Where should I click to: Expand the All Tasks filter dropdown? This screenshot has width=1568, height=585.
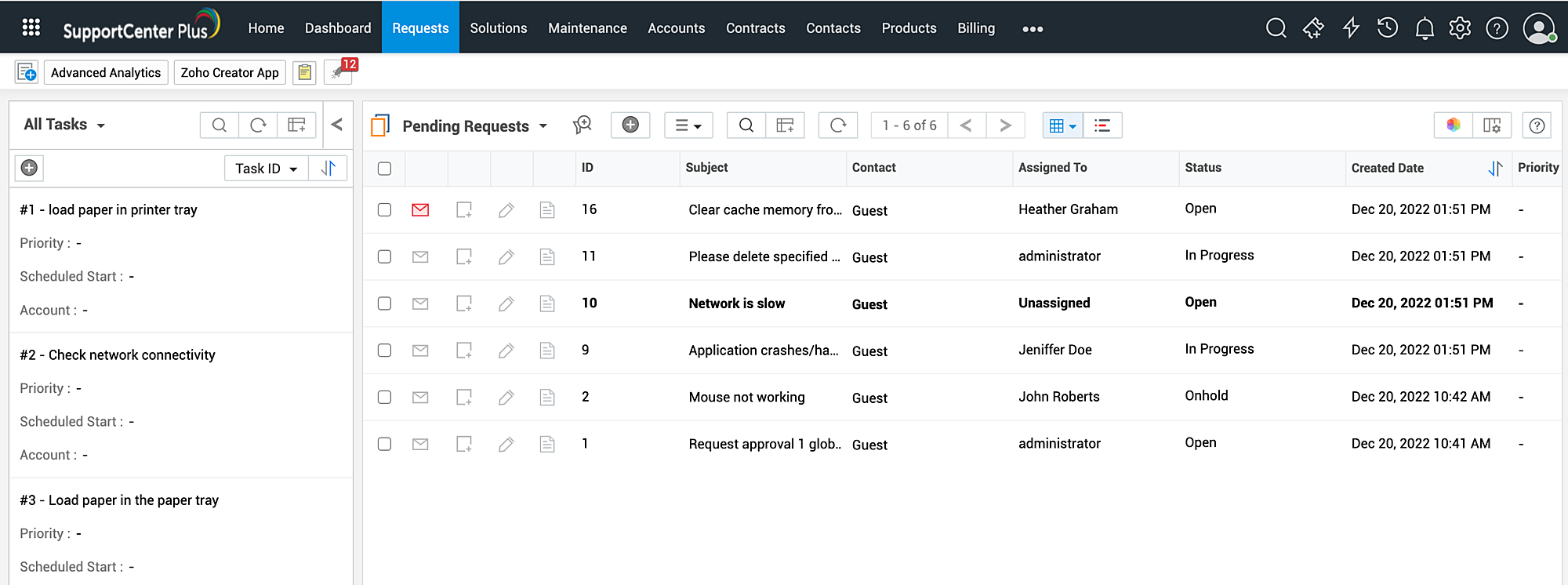(100, 125)
